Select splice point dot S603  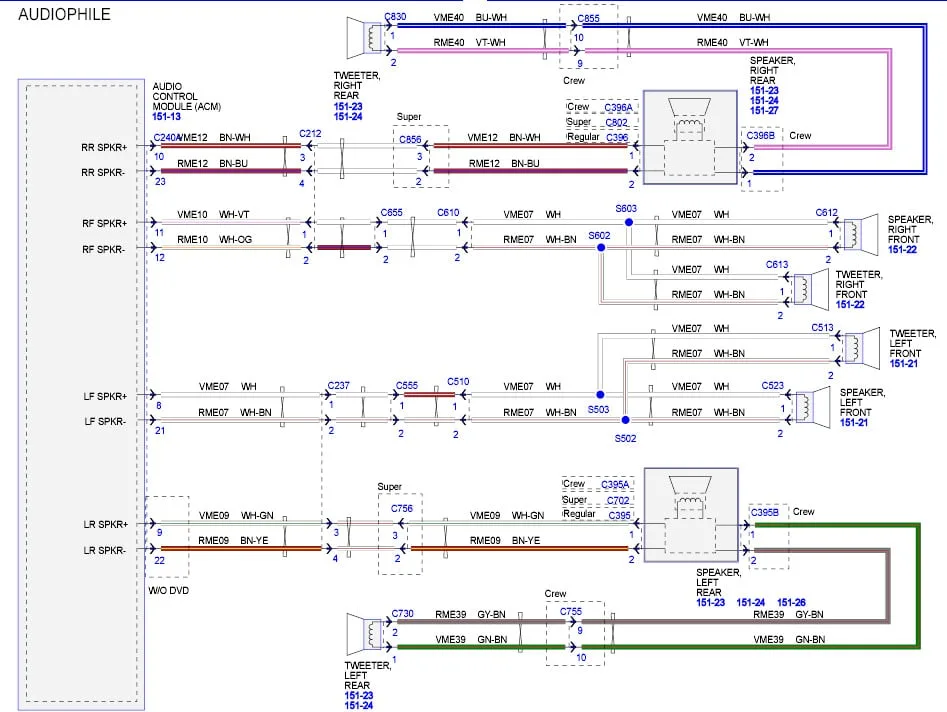(629, 222)
